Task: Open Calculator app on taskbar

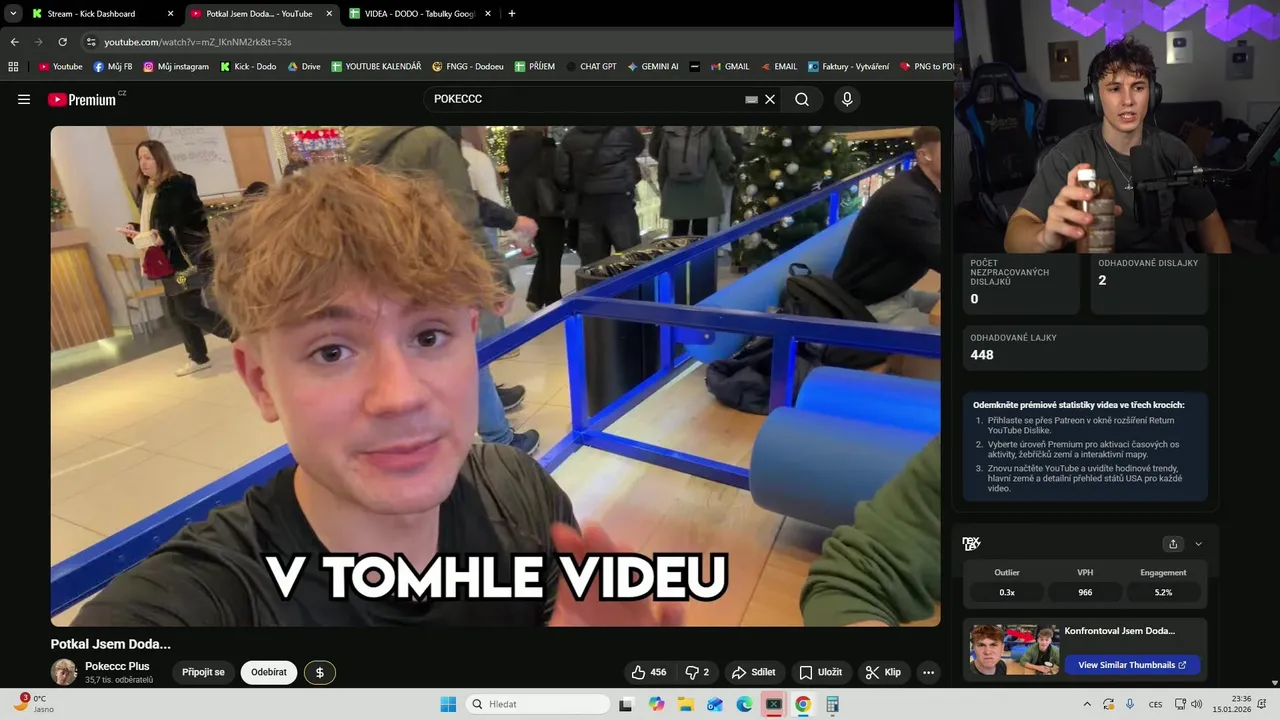Action: (x=832, y=704)
